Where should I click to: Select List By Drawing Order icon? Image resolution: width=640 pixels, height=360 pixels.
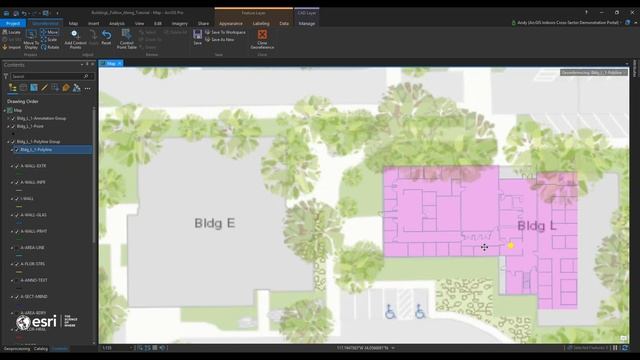13,88
